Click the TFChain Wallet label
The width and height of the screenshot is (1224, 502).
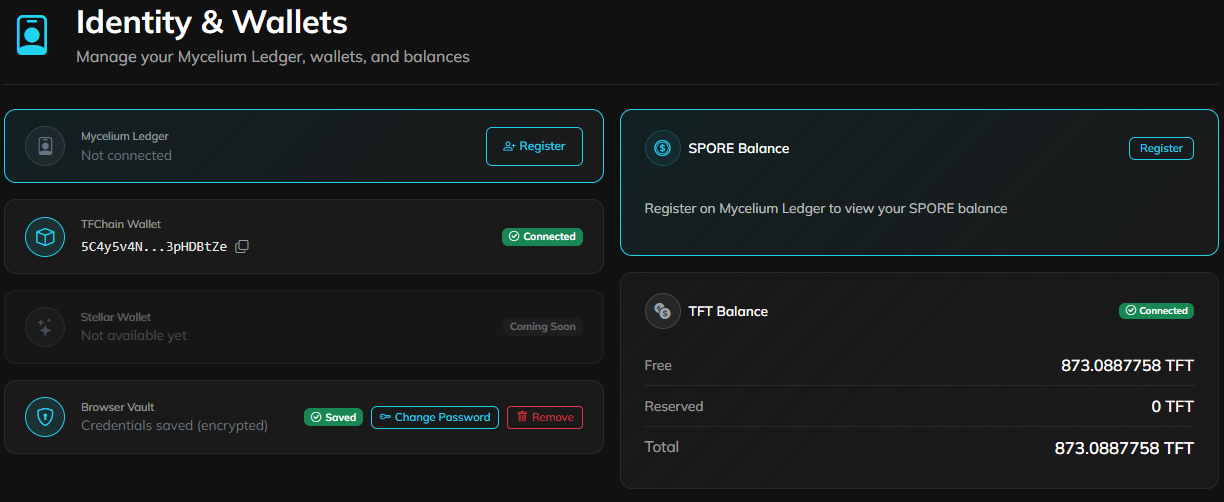pyautogui.click(x=121, y=225)
